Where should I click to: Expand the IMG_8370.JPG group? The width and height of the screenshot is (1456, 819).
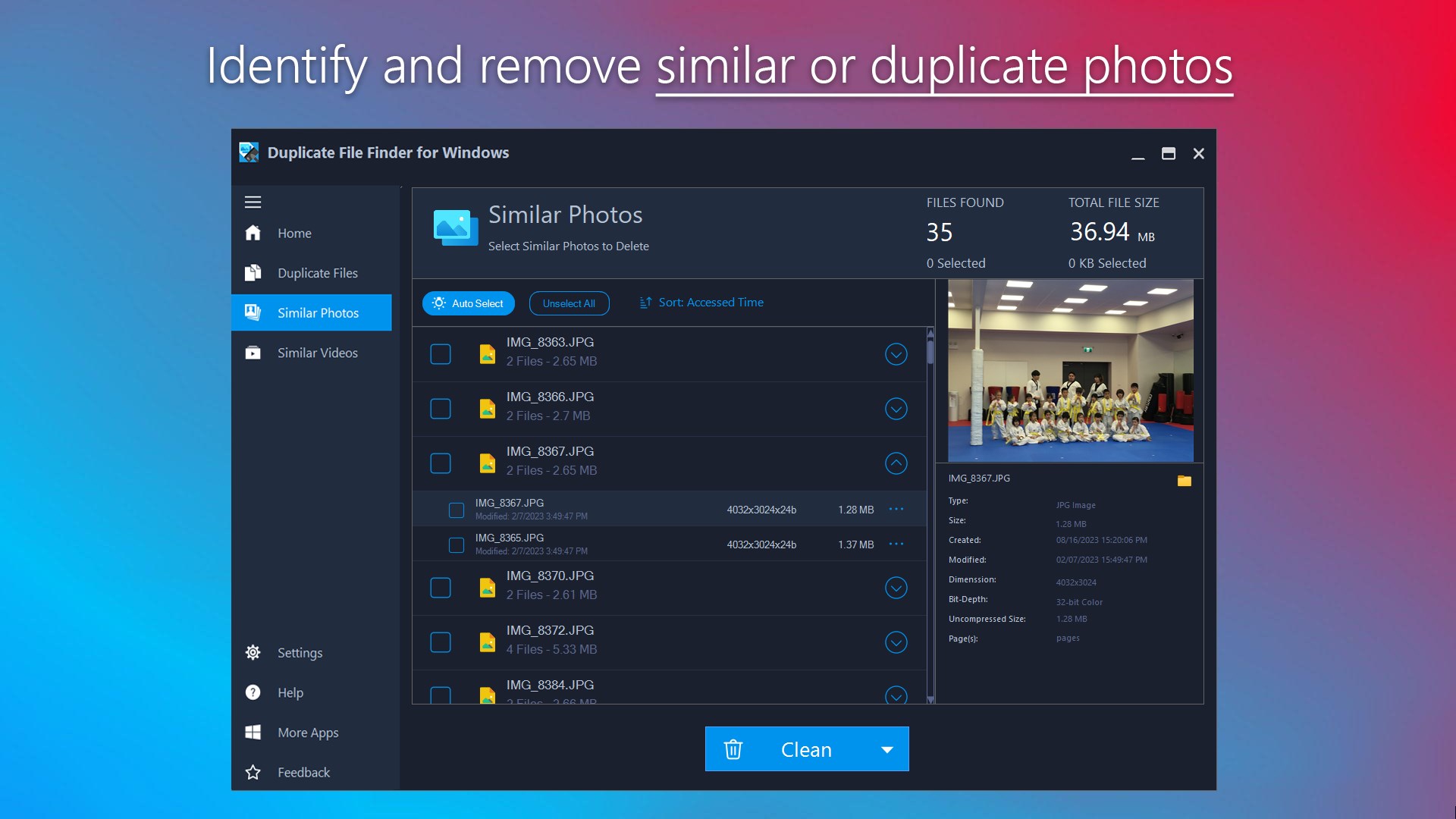[896, 588]
